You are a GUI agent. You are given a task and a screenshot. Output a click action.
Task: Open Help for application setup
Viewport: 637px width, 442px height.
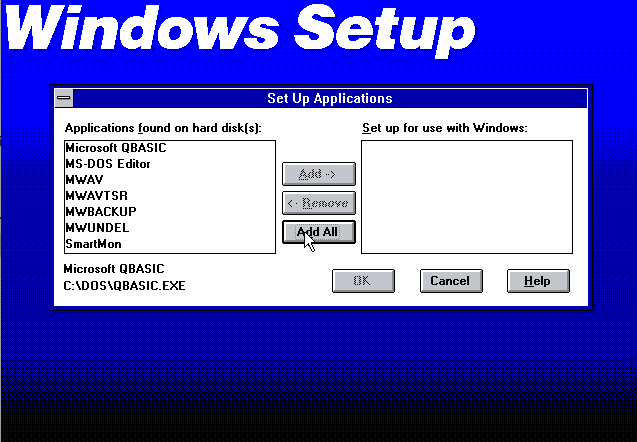(537, 281)
